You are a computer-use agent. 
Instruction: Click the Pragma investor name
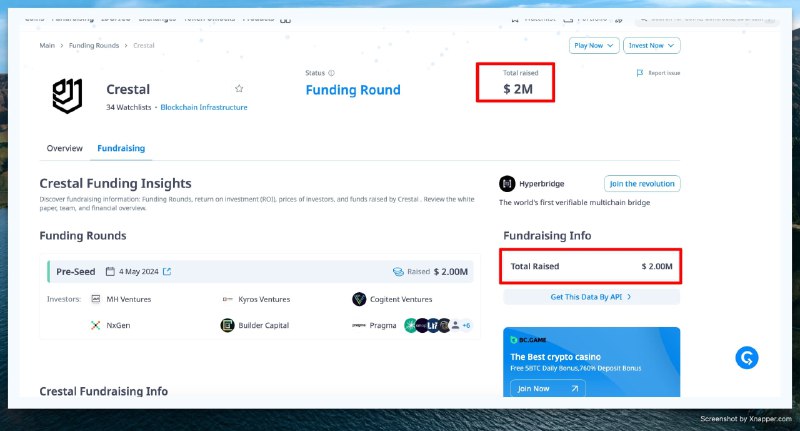(x=383, y=325)
